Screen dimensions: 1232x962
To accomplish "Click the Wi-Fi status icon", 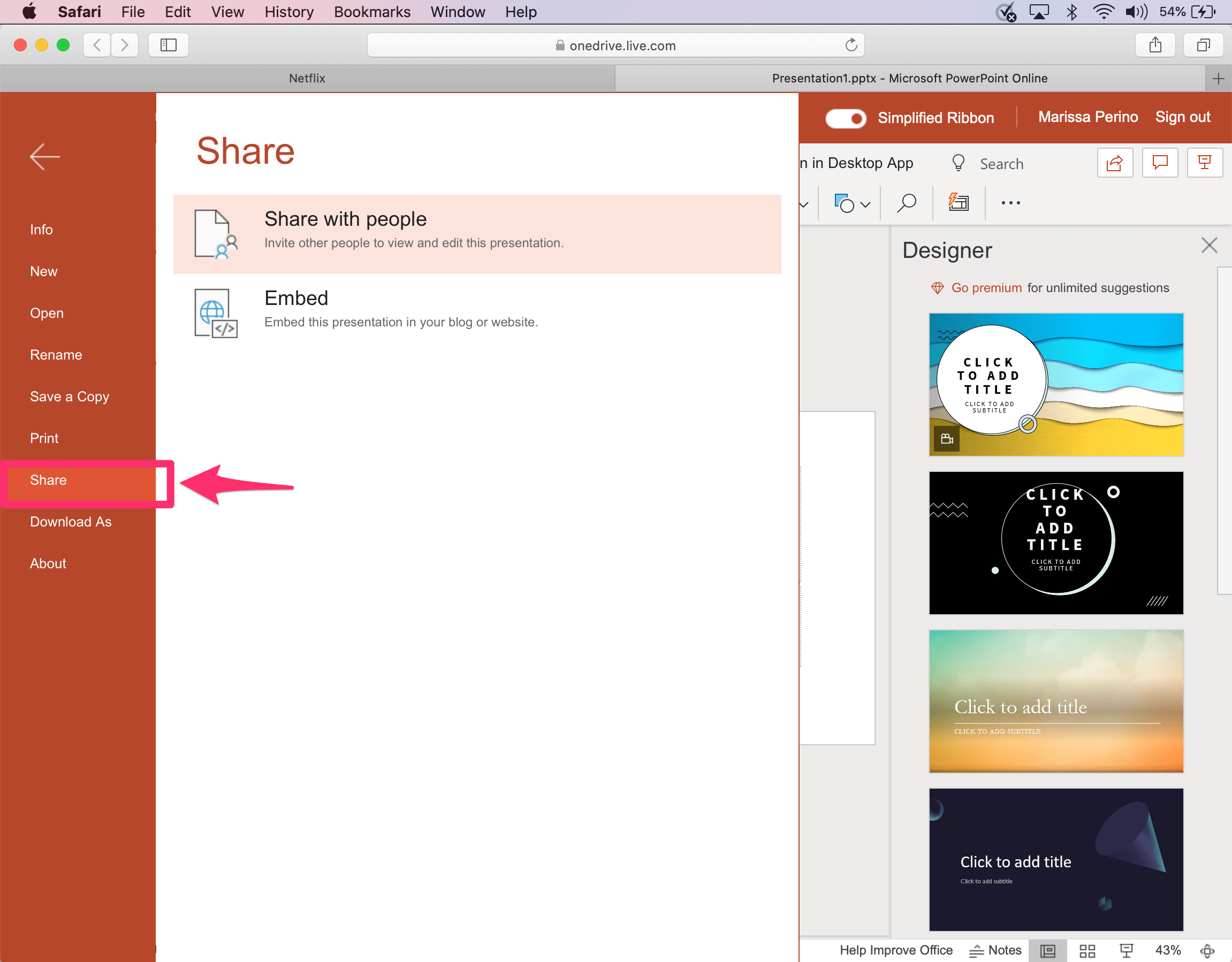I will pos(1103,12).
